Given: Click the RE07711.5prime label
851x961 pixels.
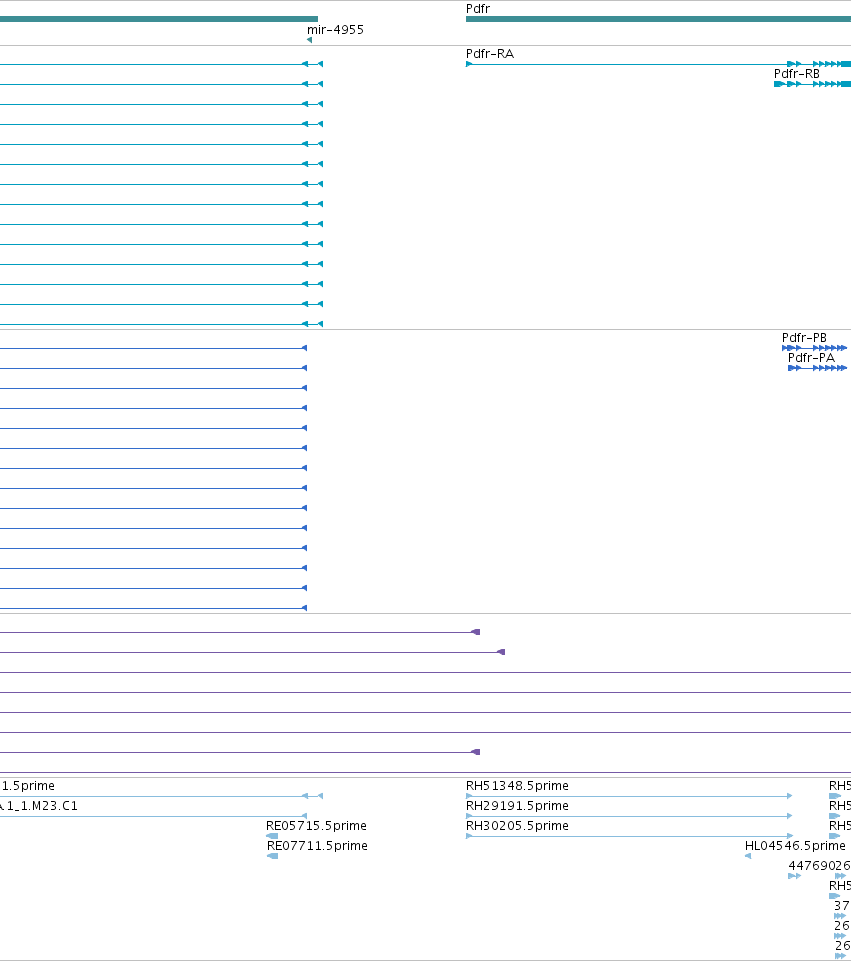Looking at the screenshot, I should 317,846.
